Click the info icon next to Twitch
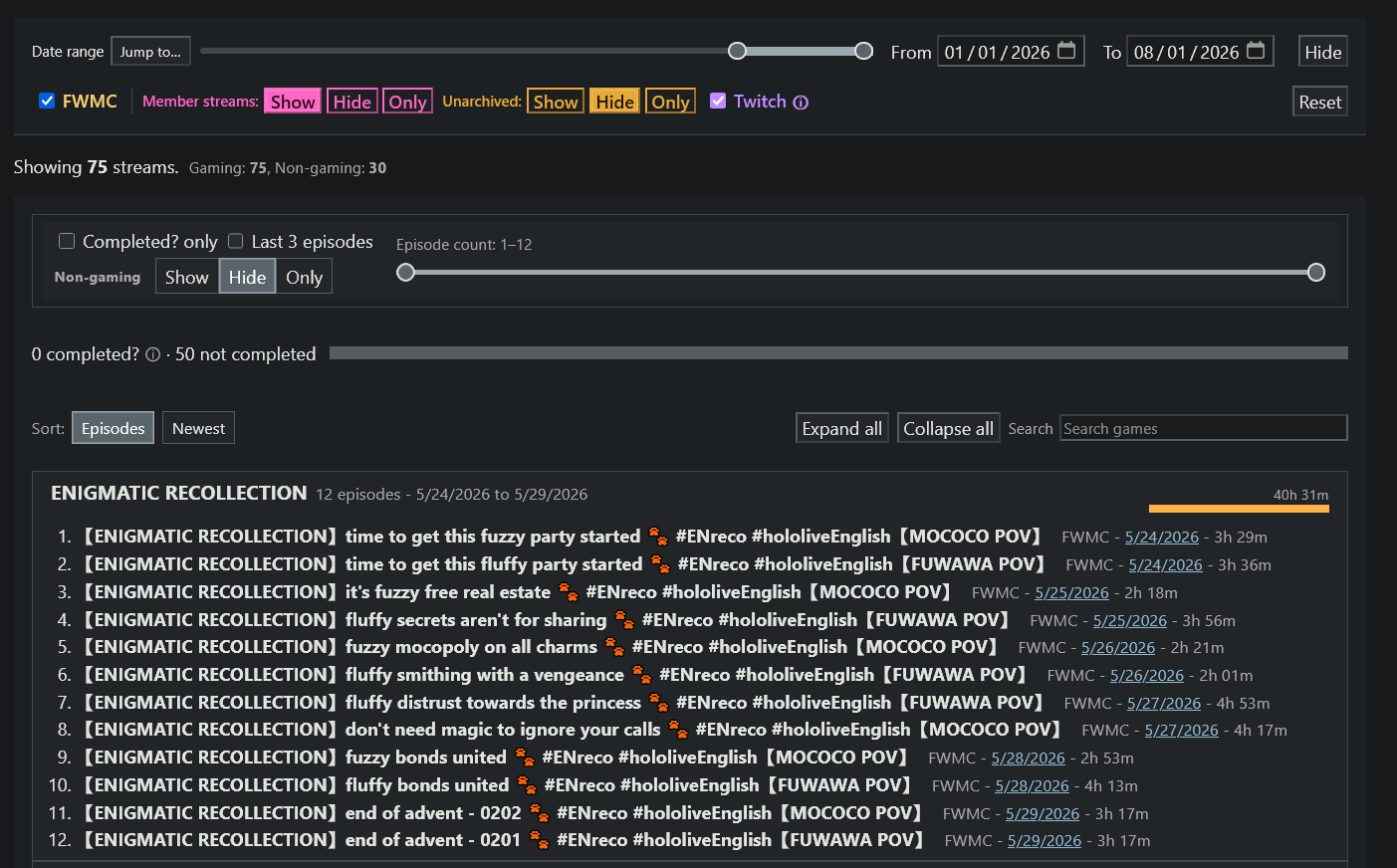The height and width of the screenshot is (868, 1397). 801,103
